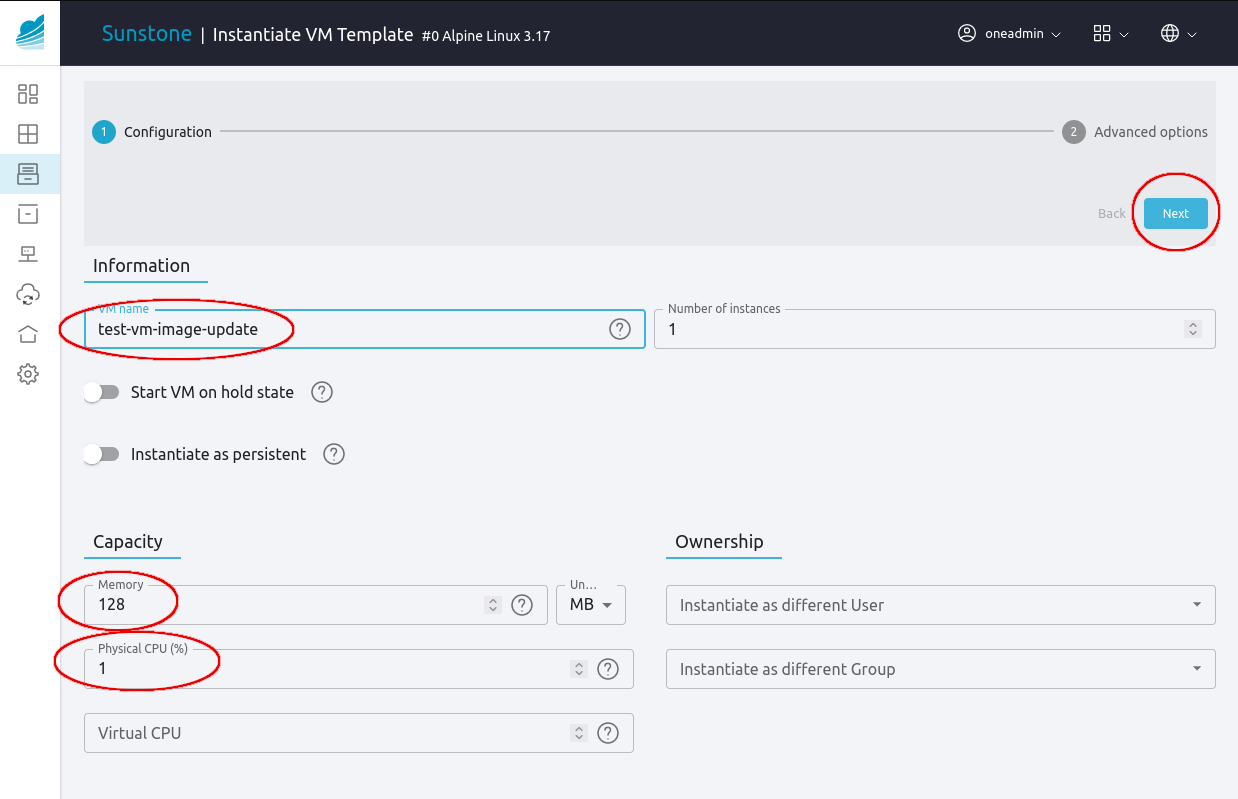
Task: Open the oneadmin user menu
Action: [1009, 33]
